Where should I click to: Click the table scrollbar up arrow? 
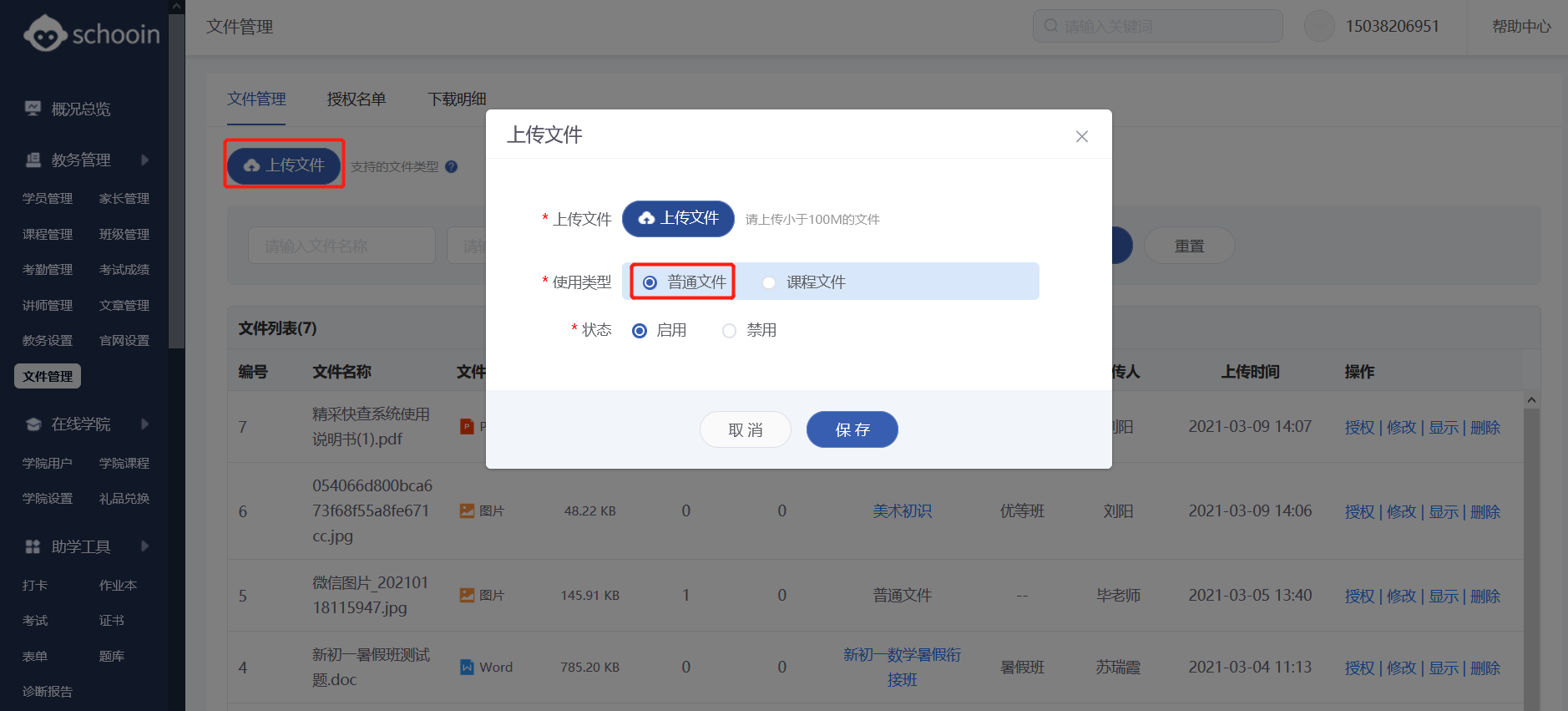click(1531, 400)
